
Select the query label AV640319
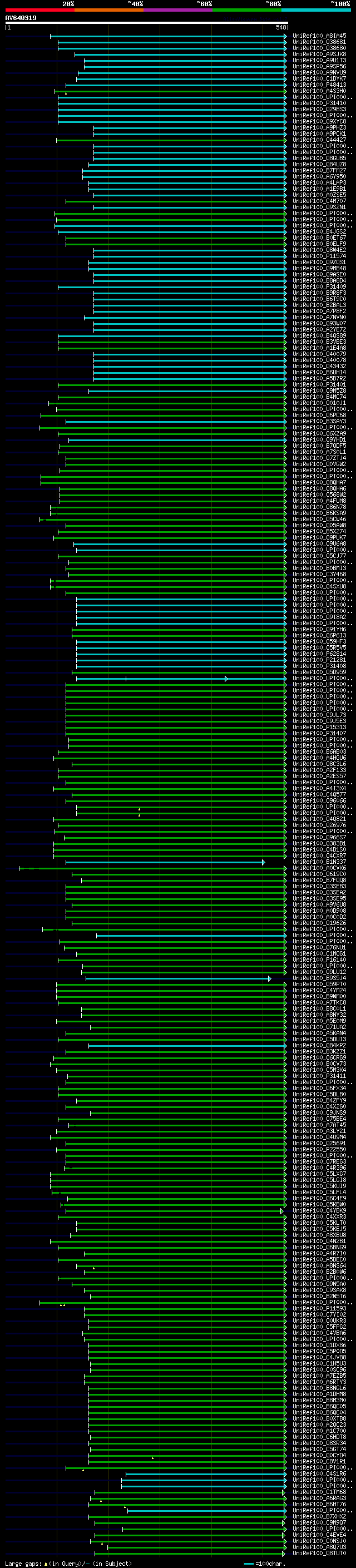(21, 18)
